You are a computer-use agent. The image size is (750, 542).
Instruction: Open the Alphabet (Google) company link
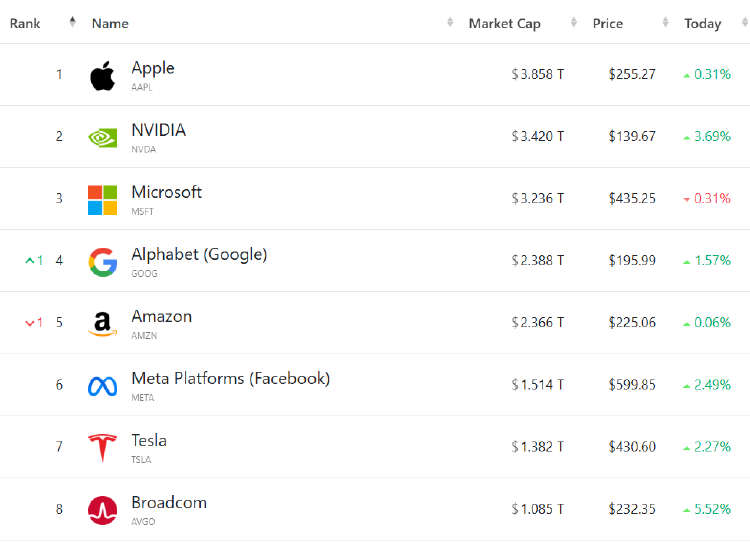tap(199, 254)
